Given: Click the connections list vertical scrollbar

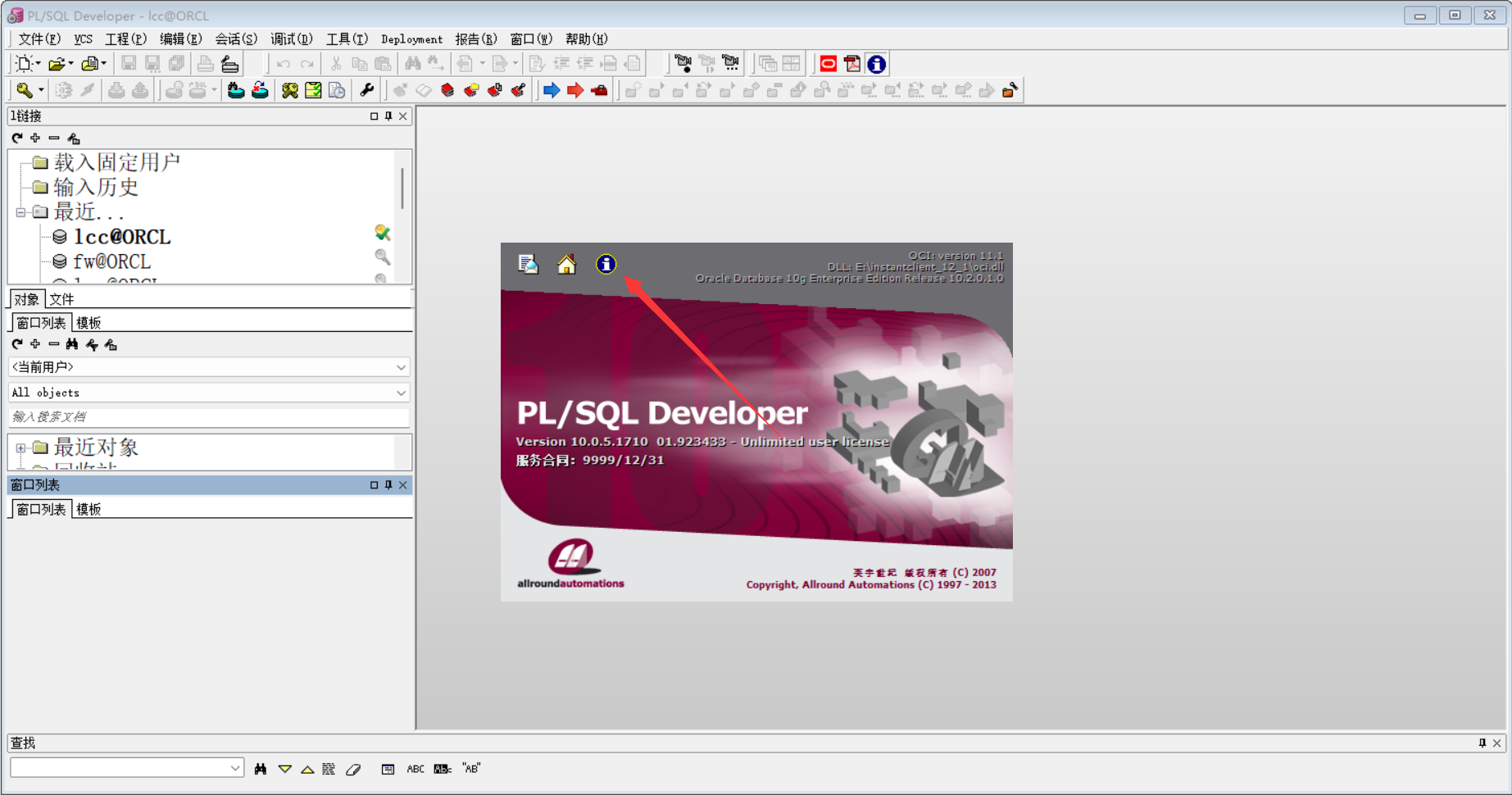Looking at the screenshot, I should pos(402,189).
